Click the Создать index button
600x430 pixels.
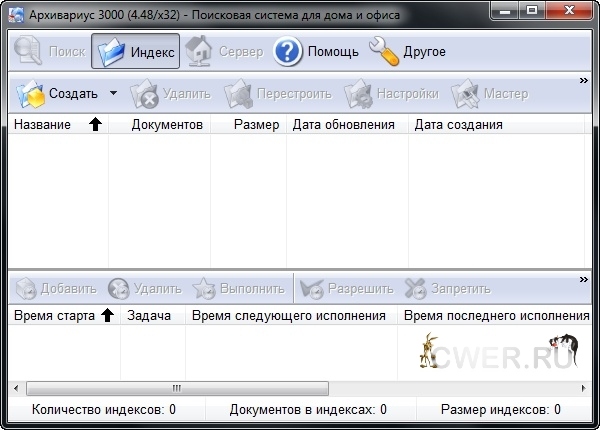point(58,94)
